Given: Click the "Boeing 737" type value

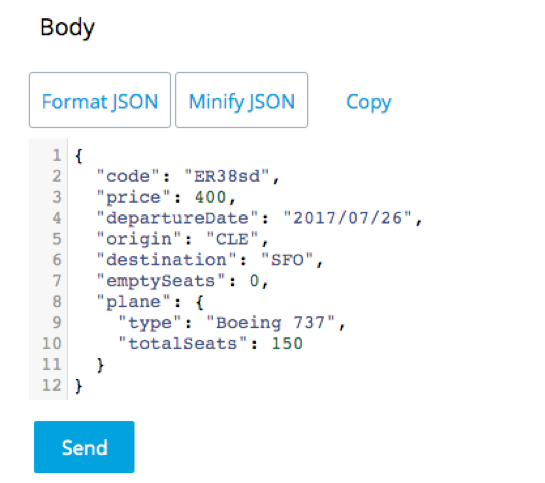Looking at the screenshot, I should click(x=270, y=323).
